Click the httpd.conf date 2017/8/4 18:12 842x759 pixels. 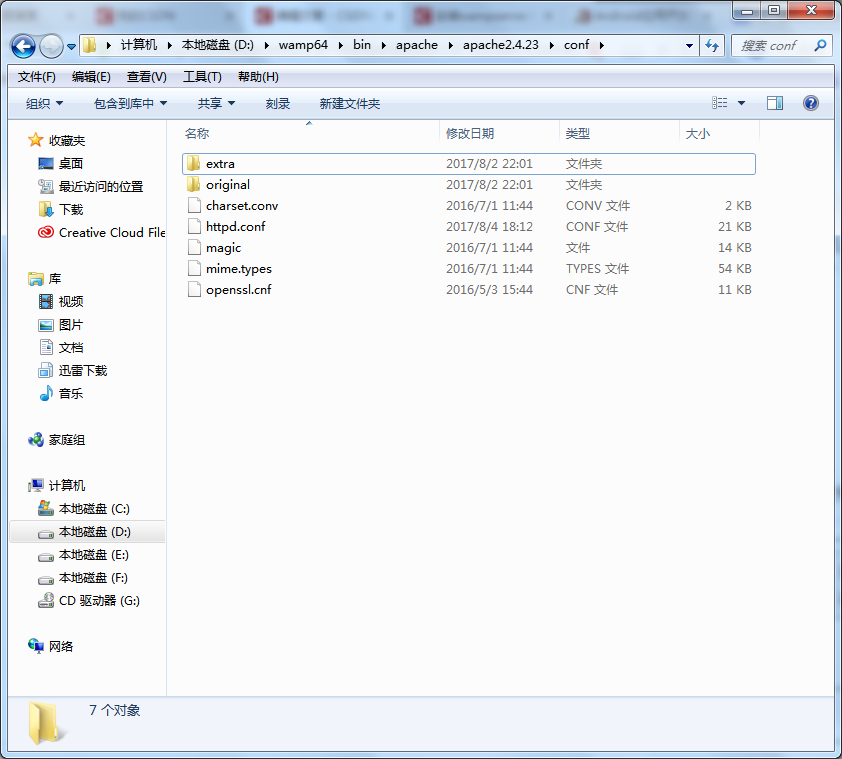(x=489, y=227)
